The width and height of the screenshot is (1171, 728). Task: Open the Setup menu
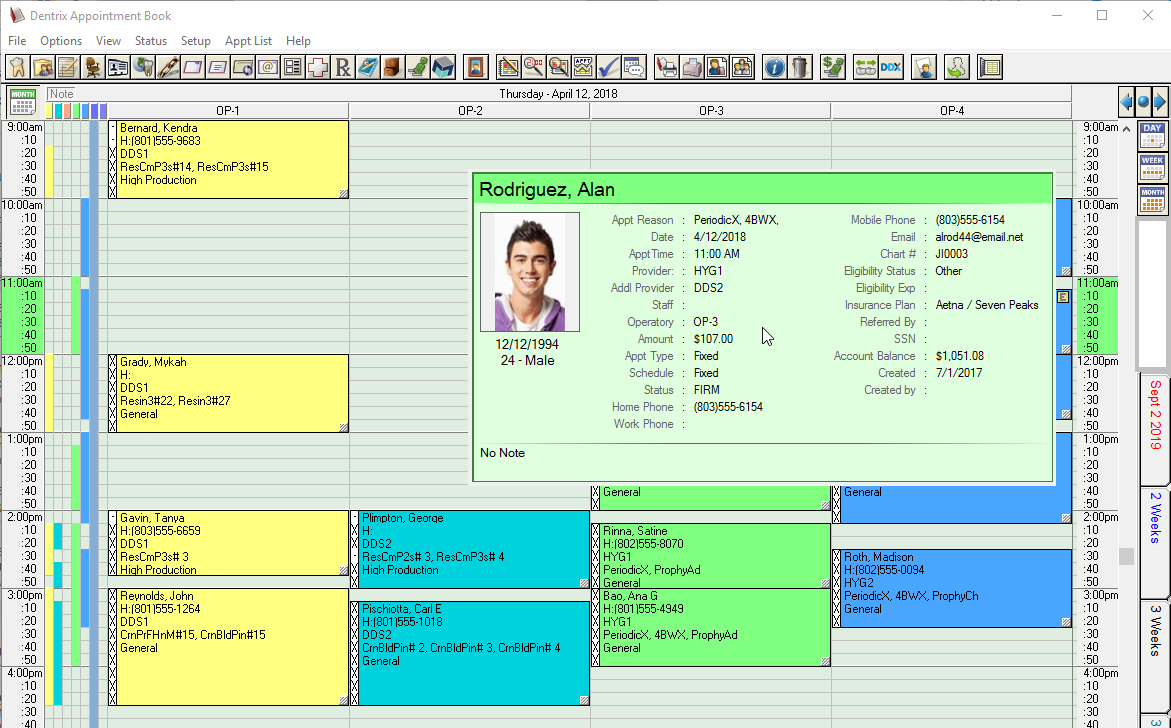pos(196,41)
